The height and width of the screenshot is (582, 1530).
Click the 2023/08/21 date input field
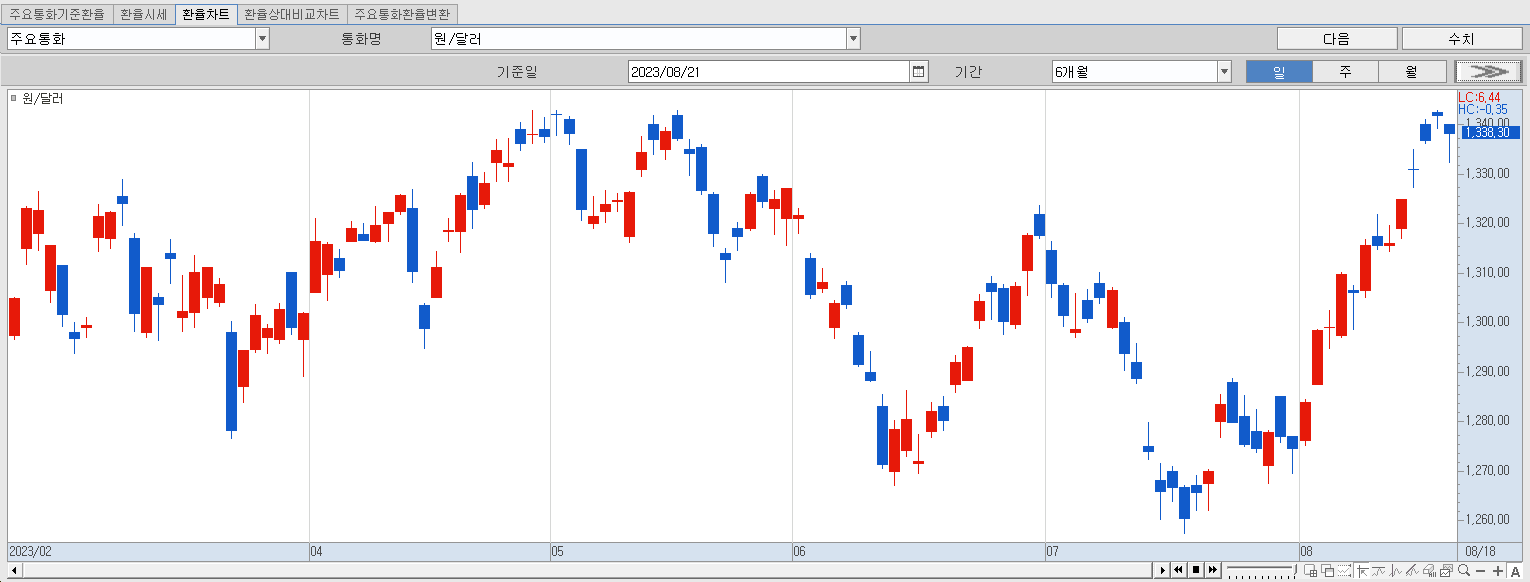769,71
